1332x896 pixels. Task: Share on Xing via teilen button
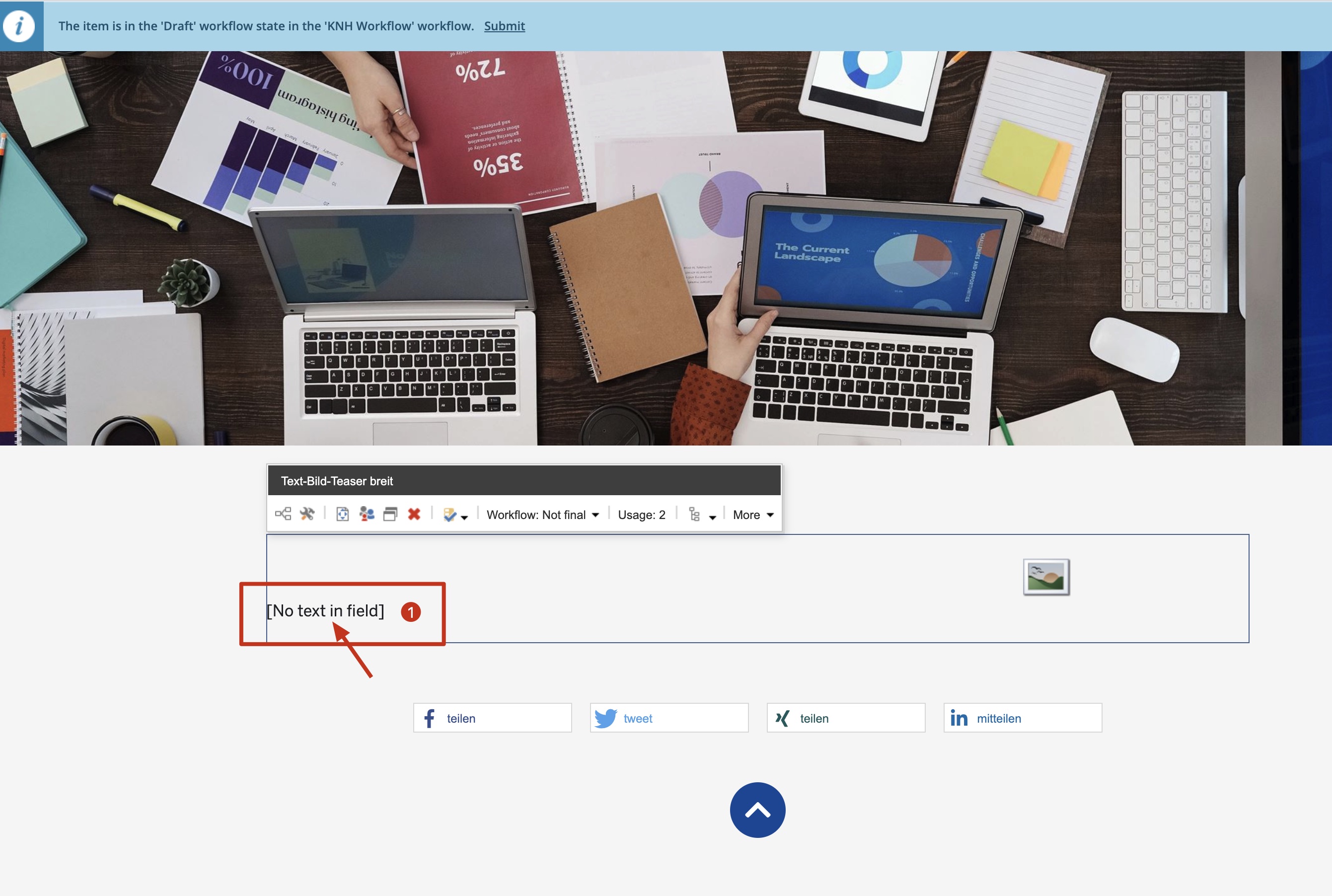[x=846, y=718]
